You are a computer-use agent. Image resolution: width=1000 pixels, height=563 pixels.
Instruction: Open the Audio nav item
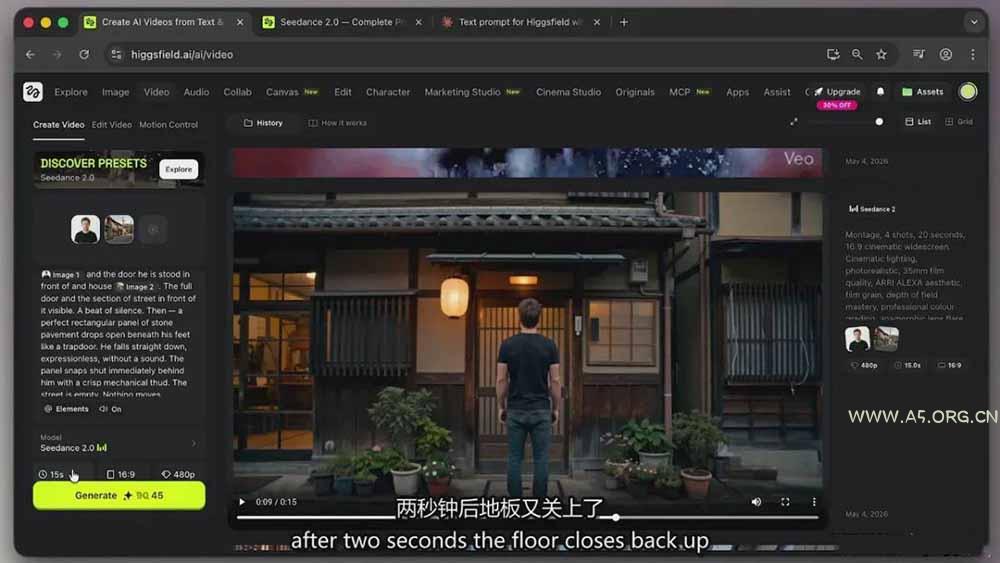(x=196, y=92)
